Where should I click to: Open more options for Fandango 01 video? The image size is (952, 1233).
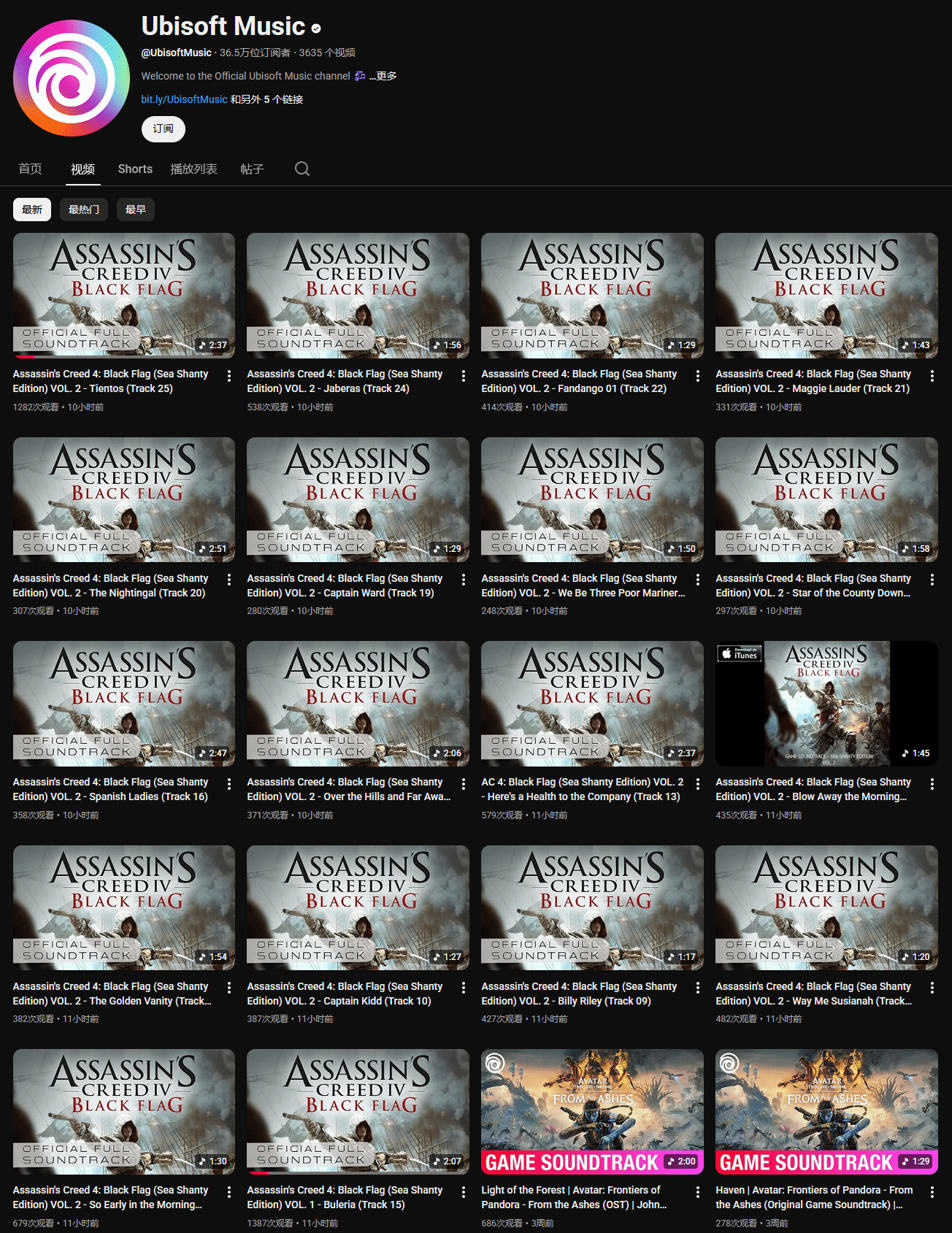tap(698, 376)
